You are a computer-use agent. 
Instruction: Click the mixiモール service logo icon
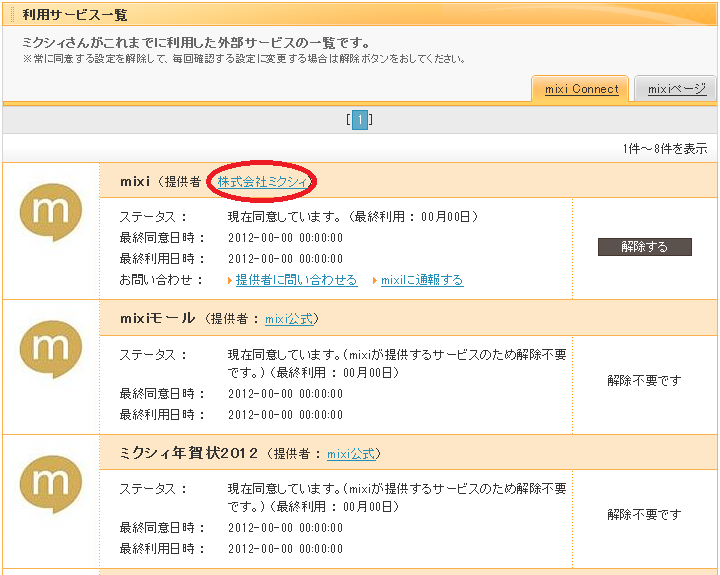51,349
